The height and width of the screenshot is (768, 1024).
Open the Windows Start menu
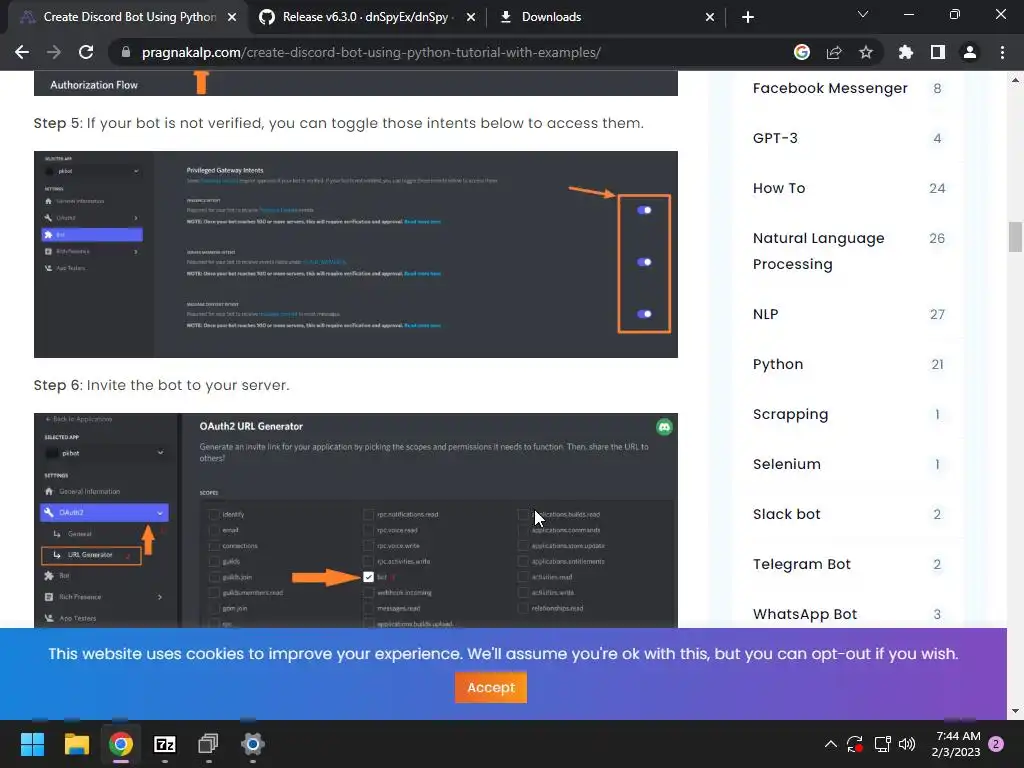coord(32,744)
